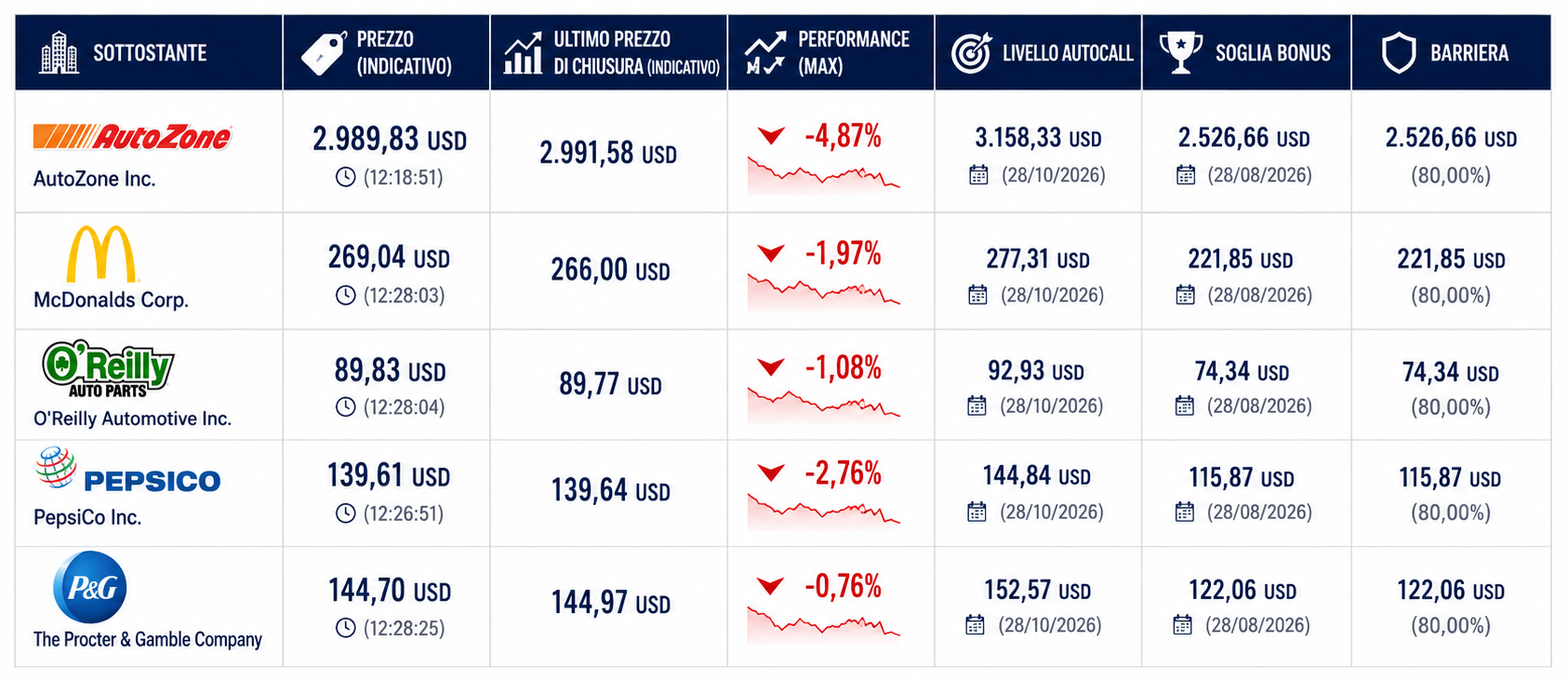Select the O'Reilly price 89,83 USD

pos(390,370)
